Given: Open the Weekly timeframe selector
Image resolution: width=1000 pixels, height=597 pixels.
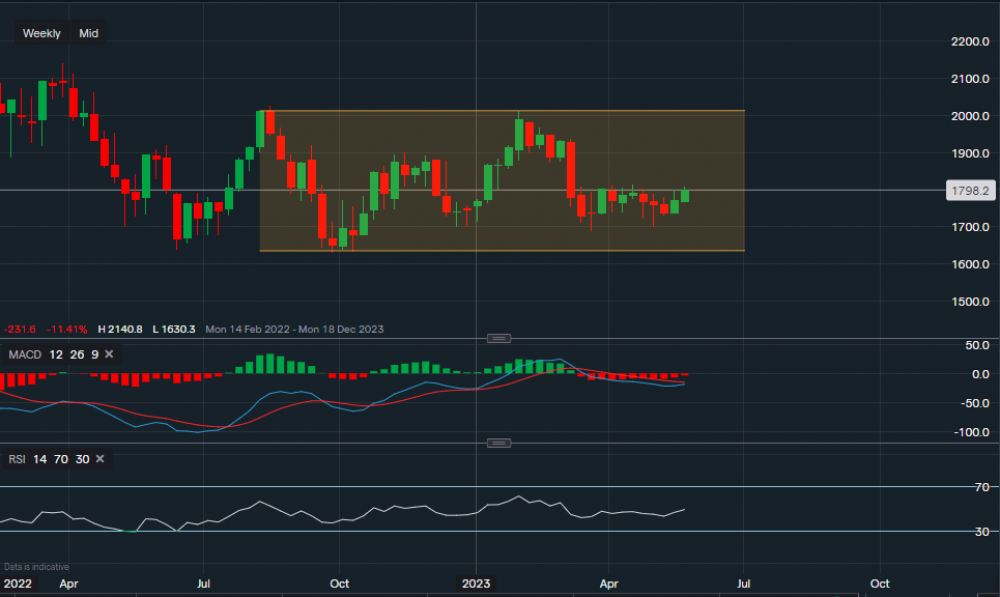Looking at the screenshot, I should pyautogui.click(x=42, y=33).
